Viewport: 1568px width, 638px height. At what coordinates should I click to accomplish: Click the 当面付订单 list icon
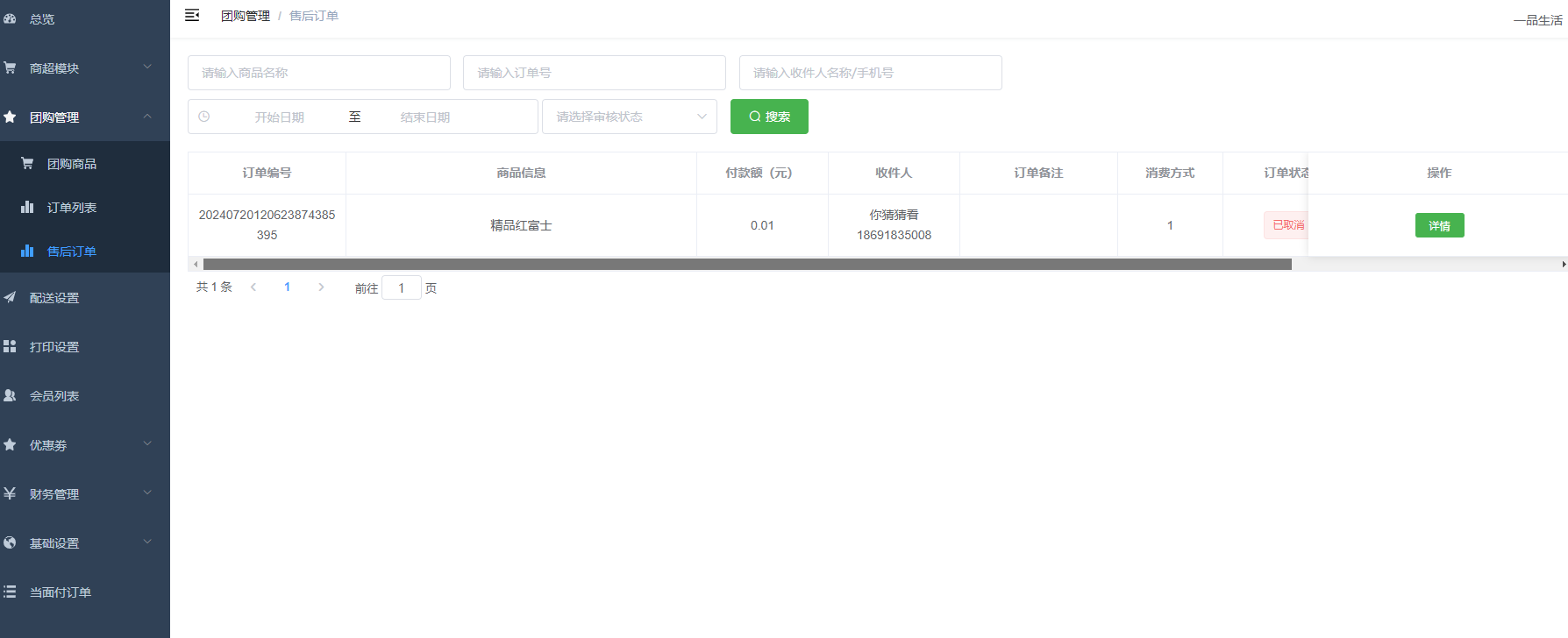click(10, 592)
